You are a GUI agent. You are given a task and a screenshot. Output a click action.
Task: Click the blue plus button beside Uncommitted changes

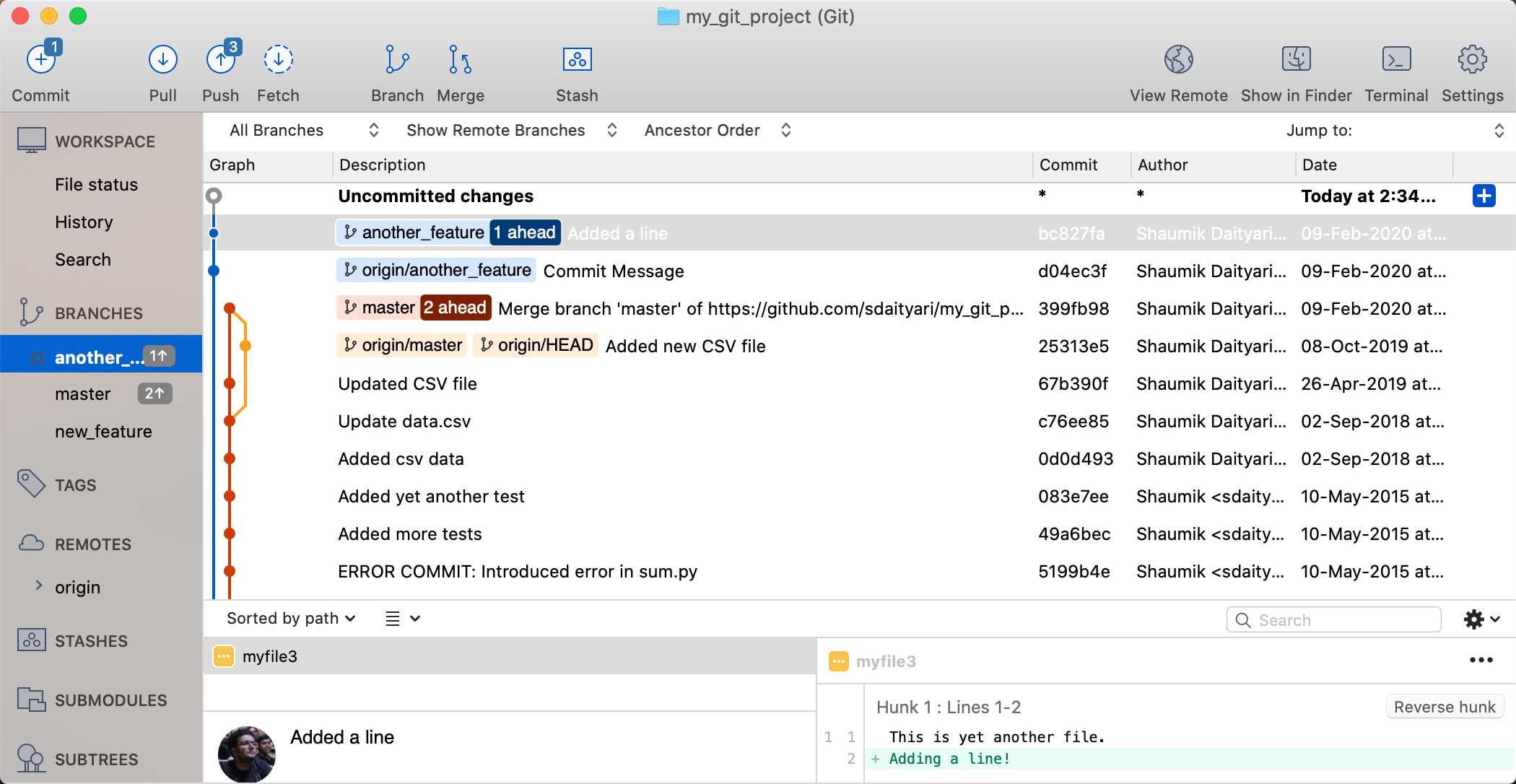click(x=1484, y=196)
